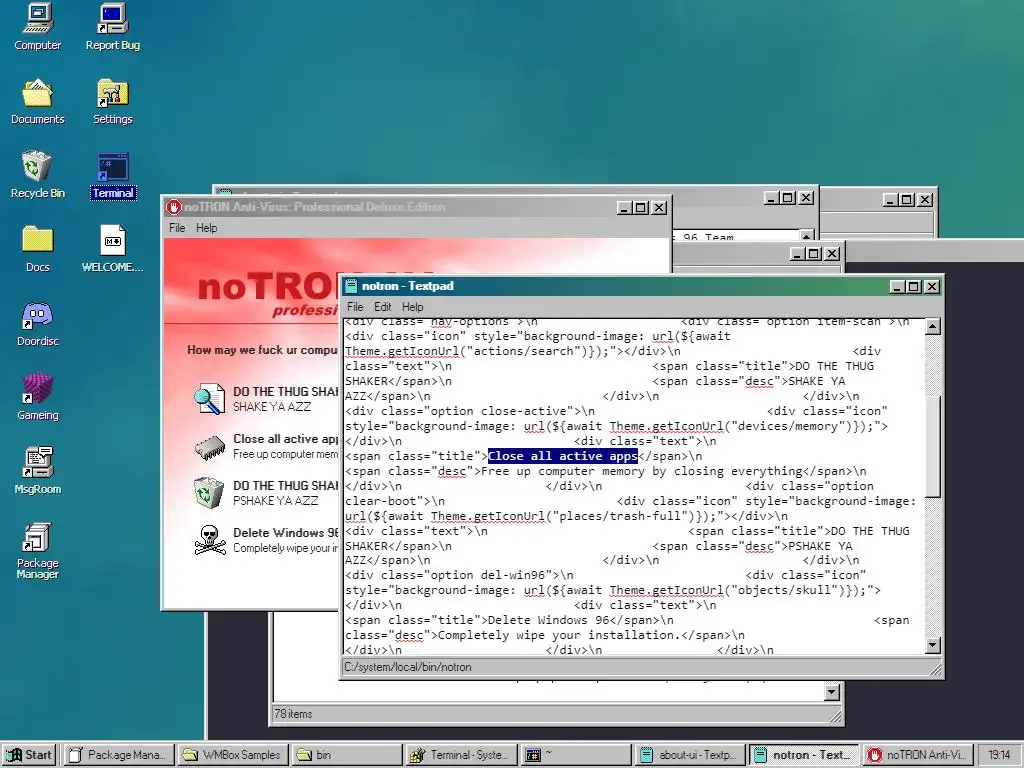The height and width of the screenshot is (768, 1024).
Task: Open File menu in noTRON Anti-Virus
Action: [177, 228]
